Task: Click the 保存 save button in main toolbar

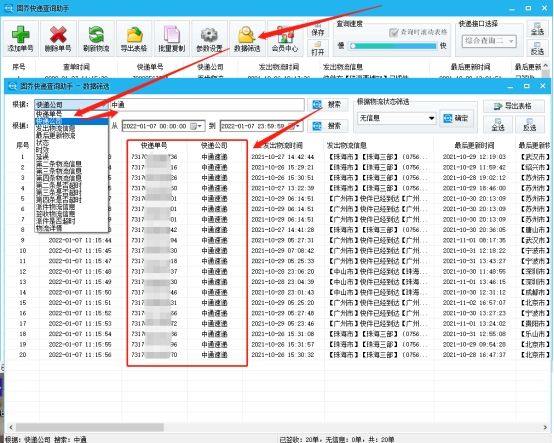Action: [x=318, y=30]
